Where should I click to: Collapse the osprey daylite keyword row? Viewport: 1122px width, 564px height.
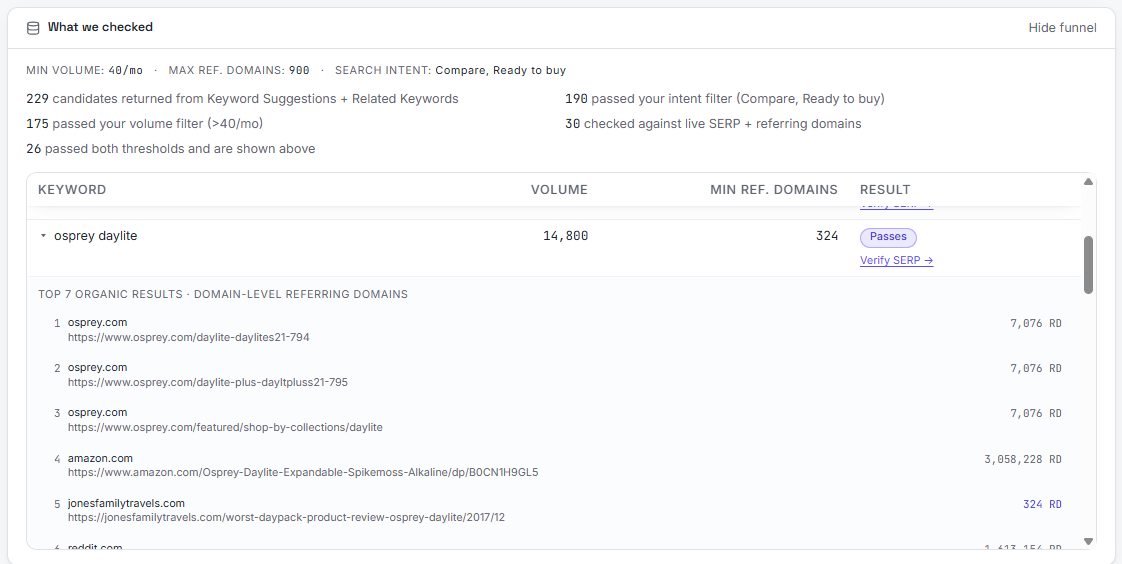click(43, 236)
